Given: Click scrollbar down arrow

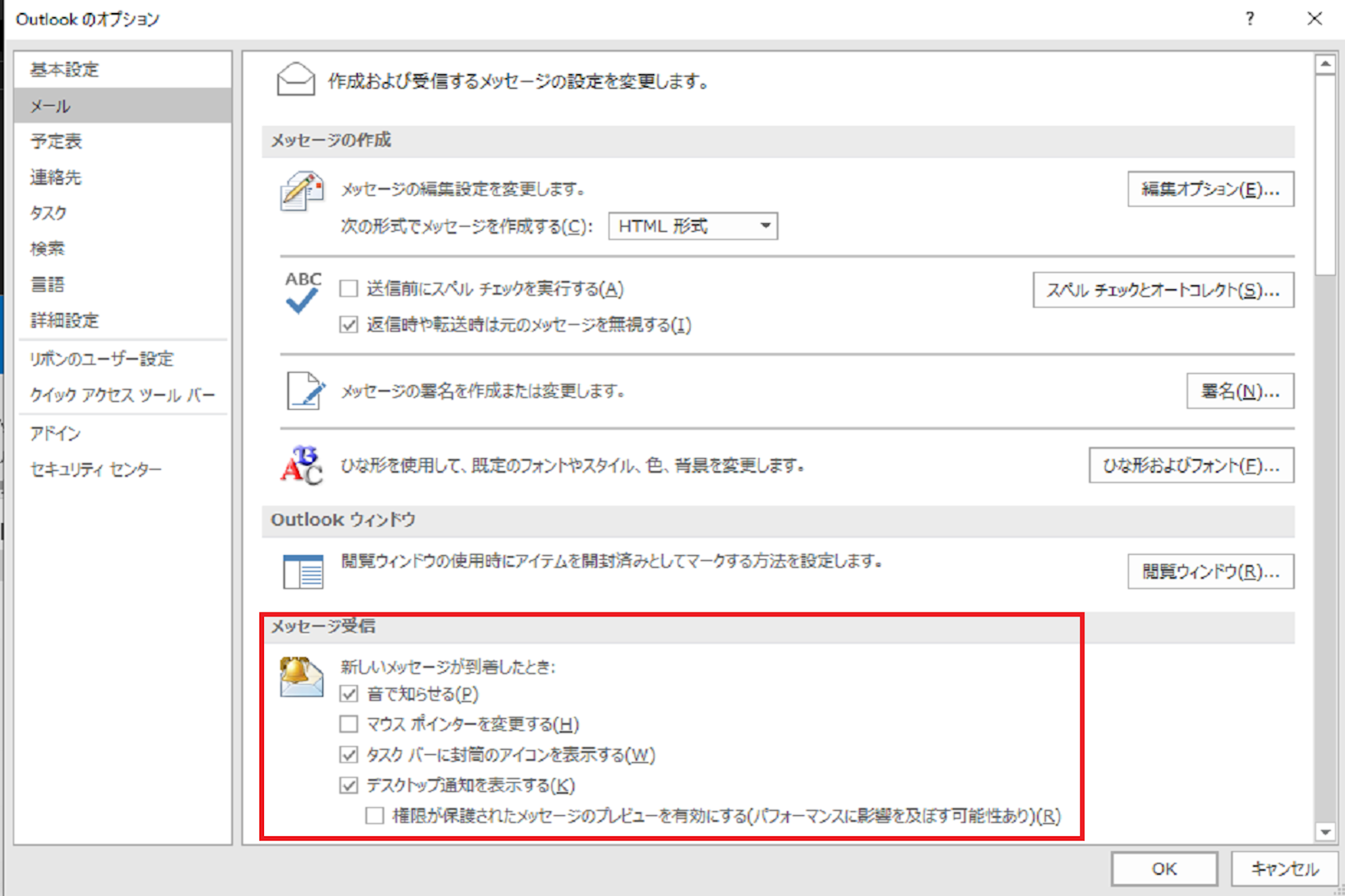Looking at the screenshot, I should [1325, 832].
